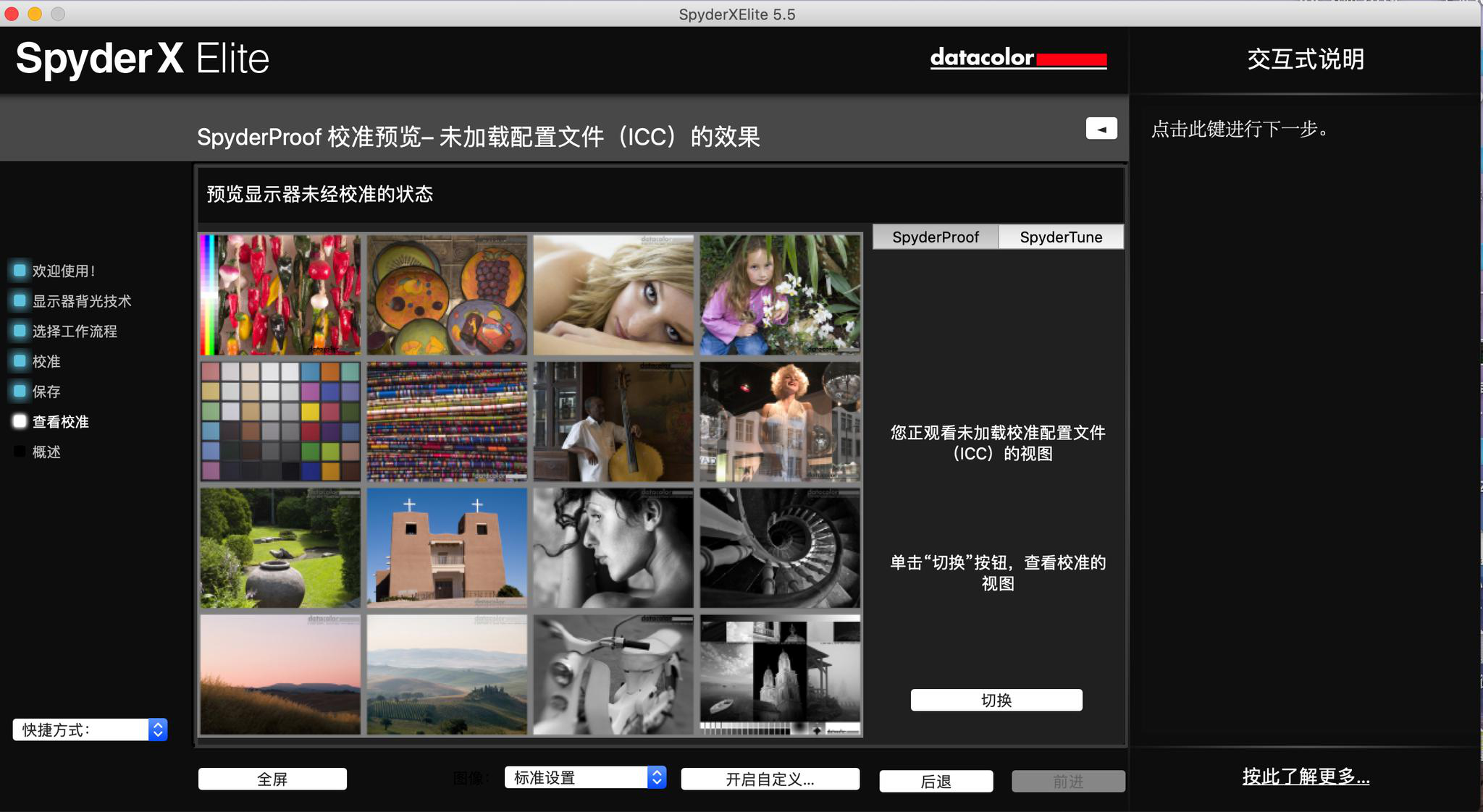This screenshot has height=812, width=1483.
Task: Click the datacolor logo
Action: tap(1017, 58)
